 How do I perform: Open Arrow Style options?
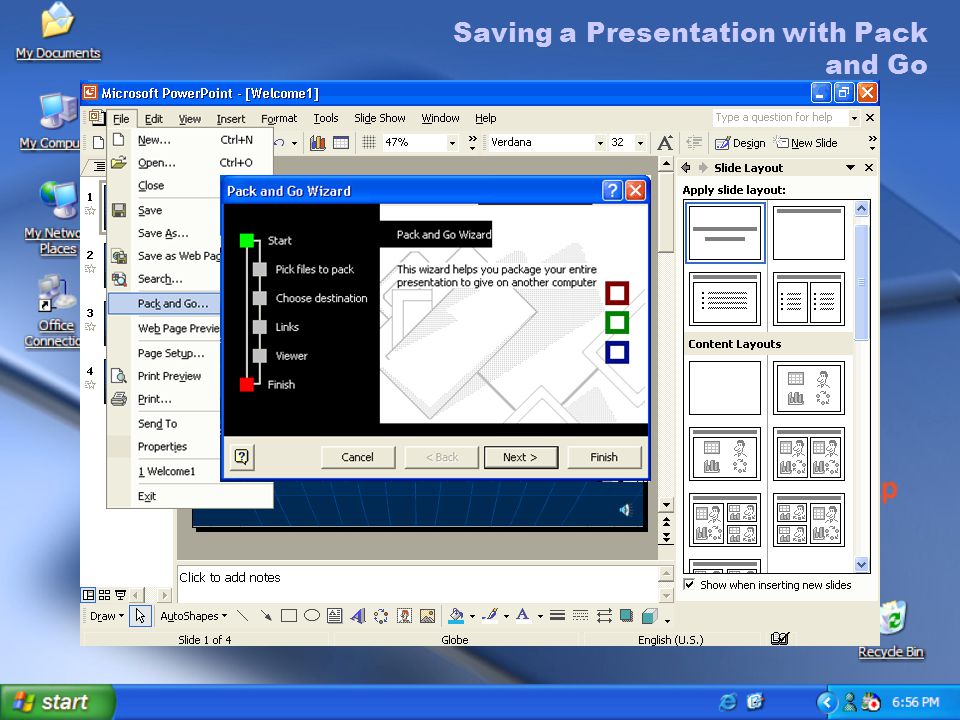[604, 615]
